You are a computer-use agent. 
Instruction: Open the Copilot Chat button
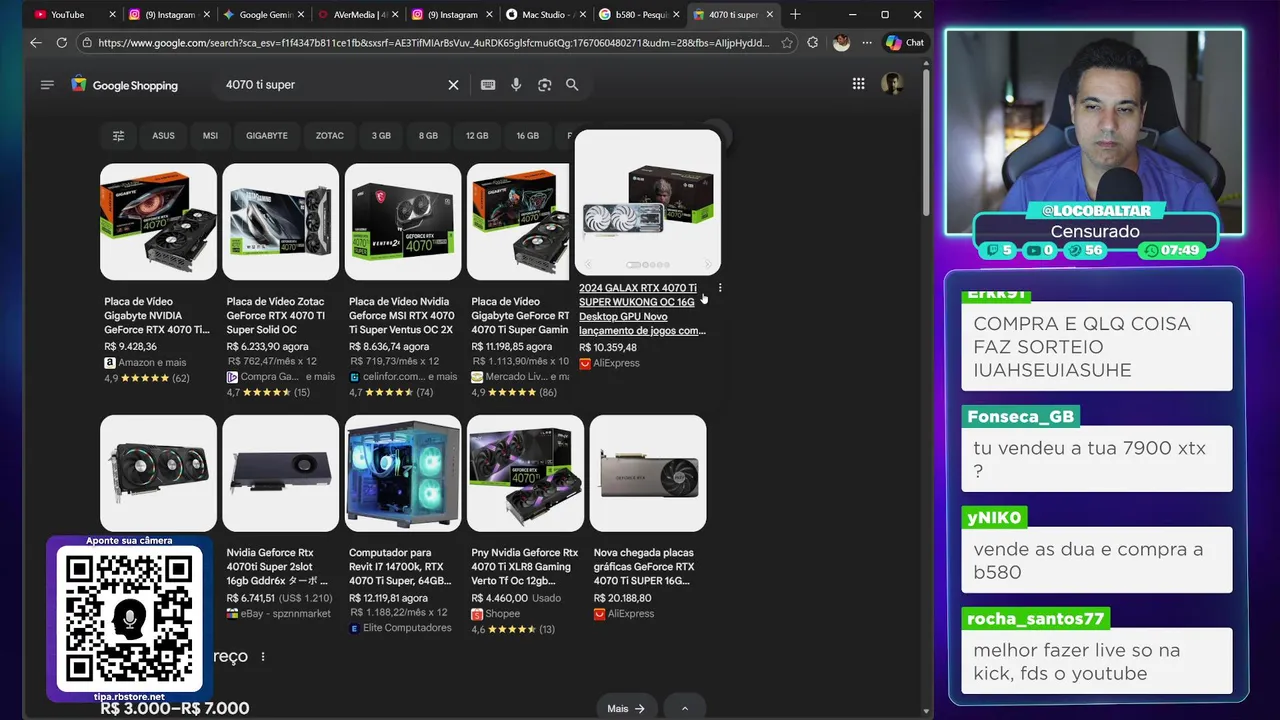pos(904,43)
